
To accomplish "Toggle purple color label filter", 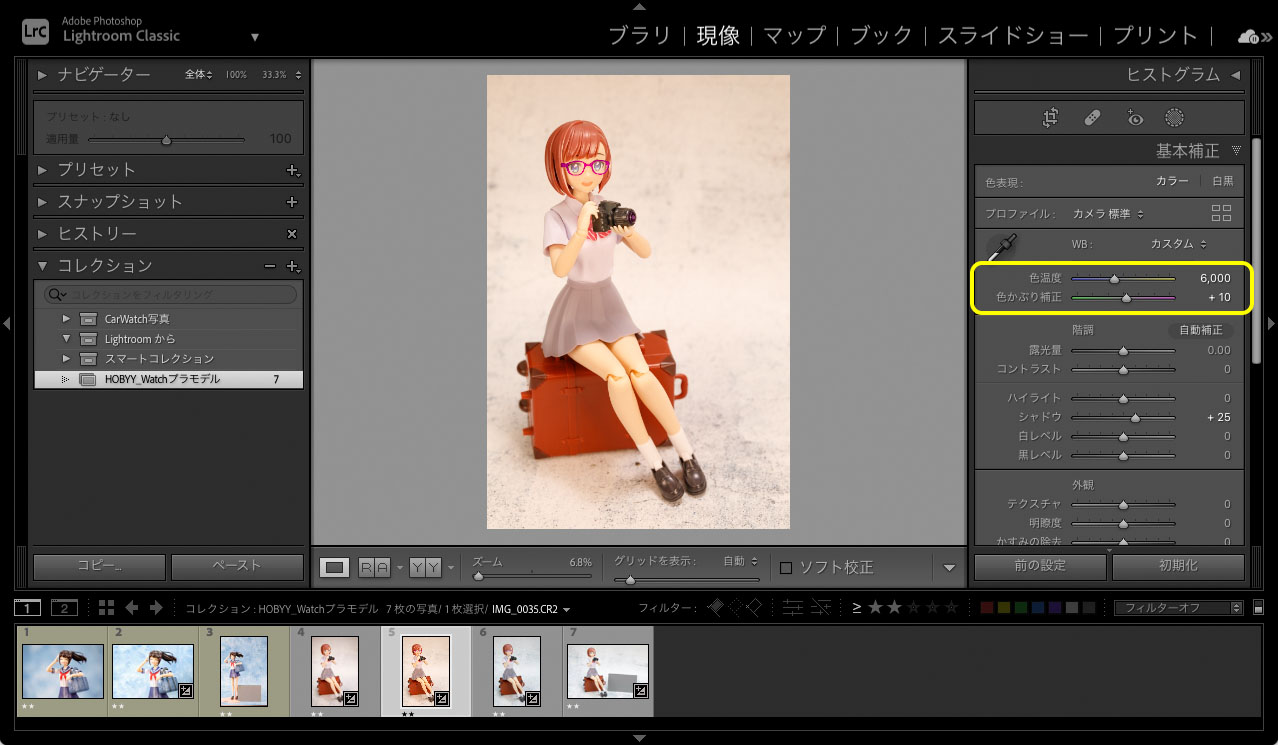I will click(1055, 607).
